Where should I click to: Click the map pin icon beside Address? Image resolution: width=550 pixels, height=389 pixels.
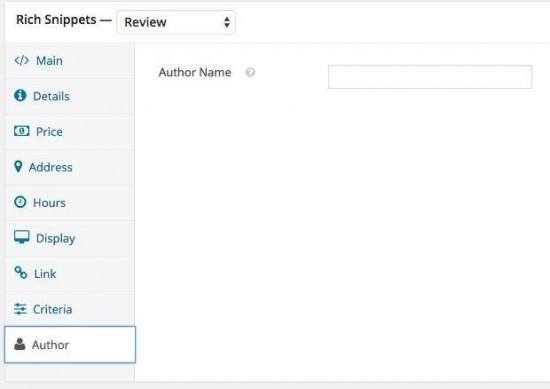[x=18, y=167]
